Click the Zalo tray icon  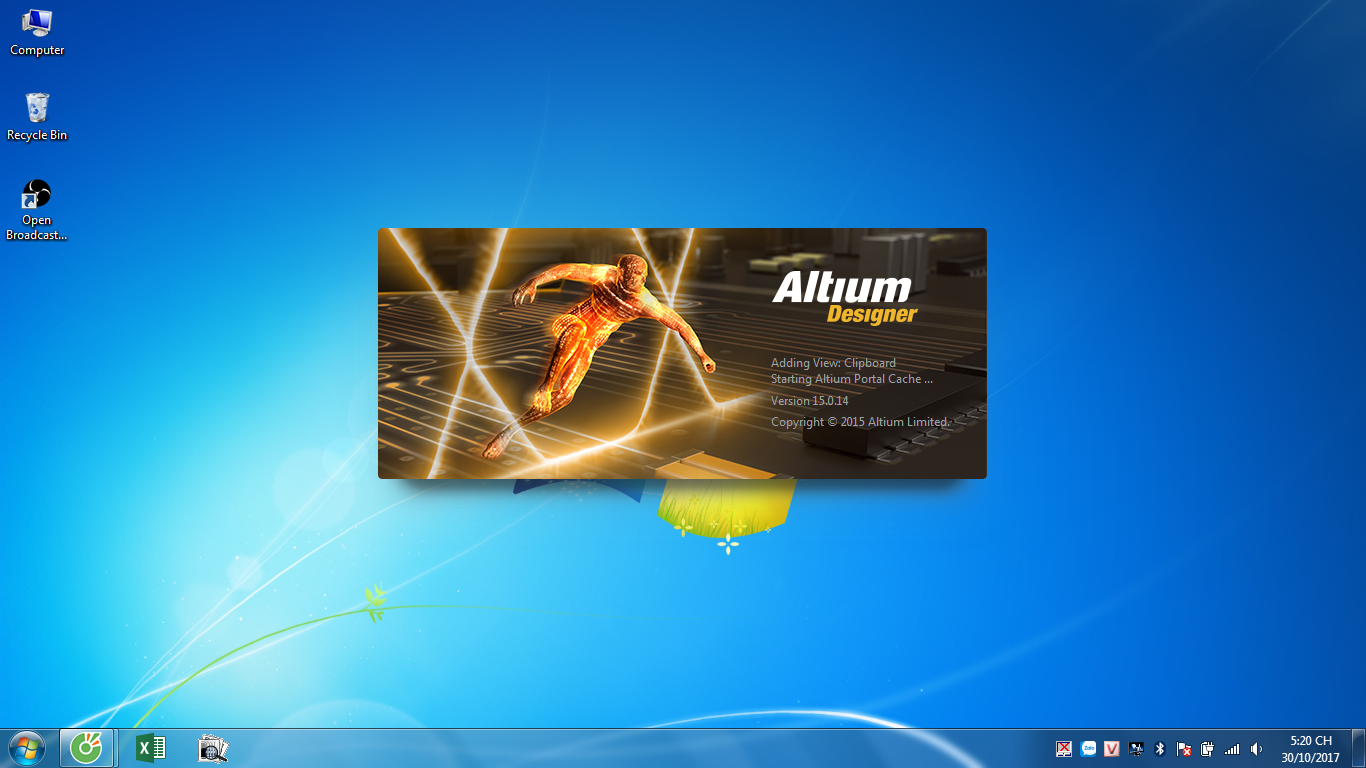click(1088, 748)
